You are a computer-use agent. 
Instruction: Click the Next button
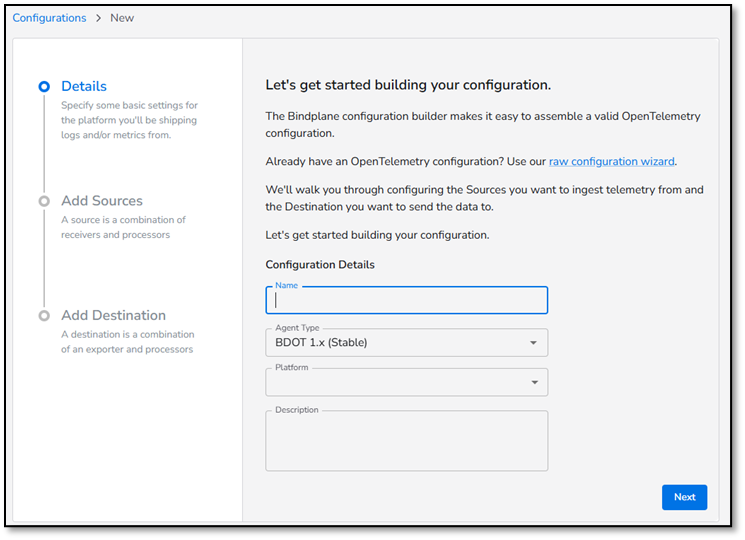(684, 497)
